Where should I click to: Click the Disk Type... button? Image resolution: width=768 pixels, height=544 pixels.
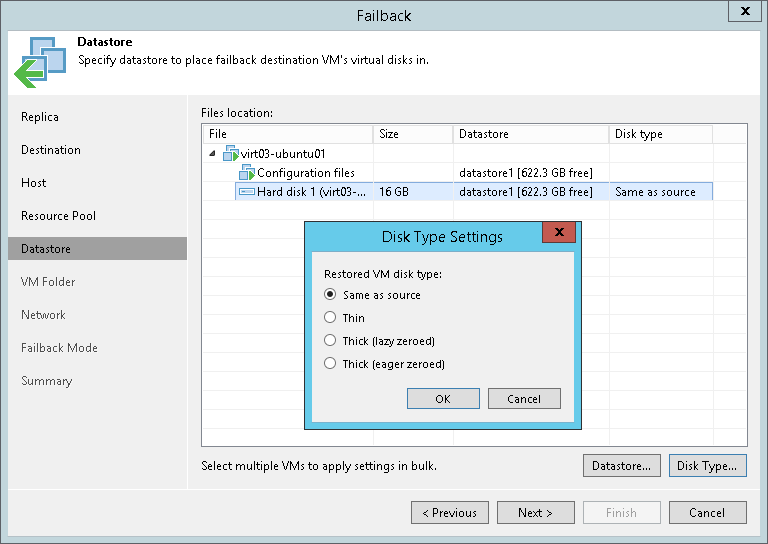coord(707,466)
